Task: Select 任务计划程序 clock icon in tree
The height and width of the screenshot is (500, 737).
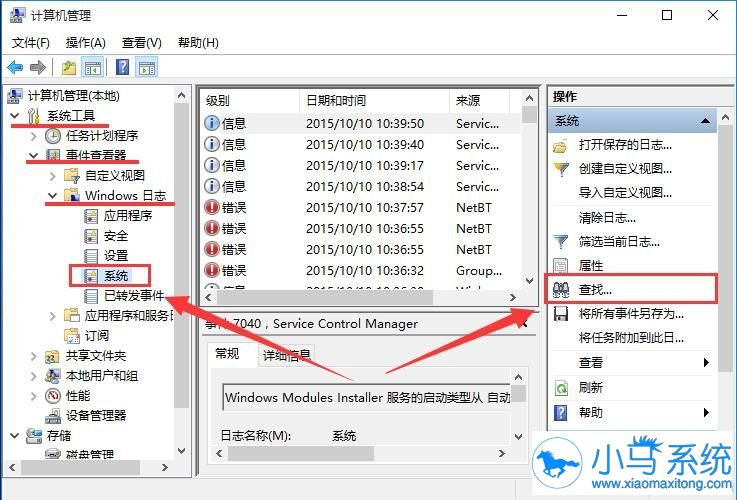Action: pyautogui.click(x=53, y=136)
